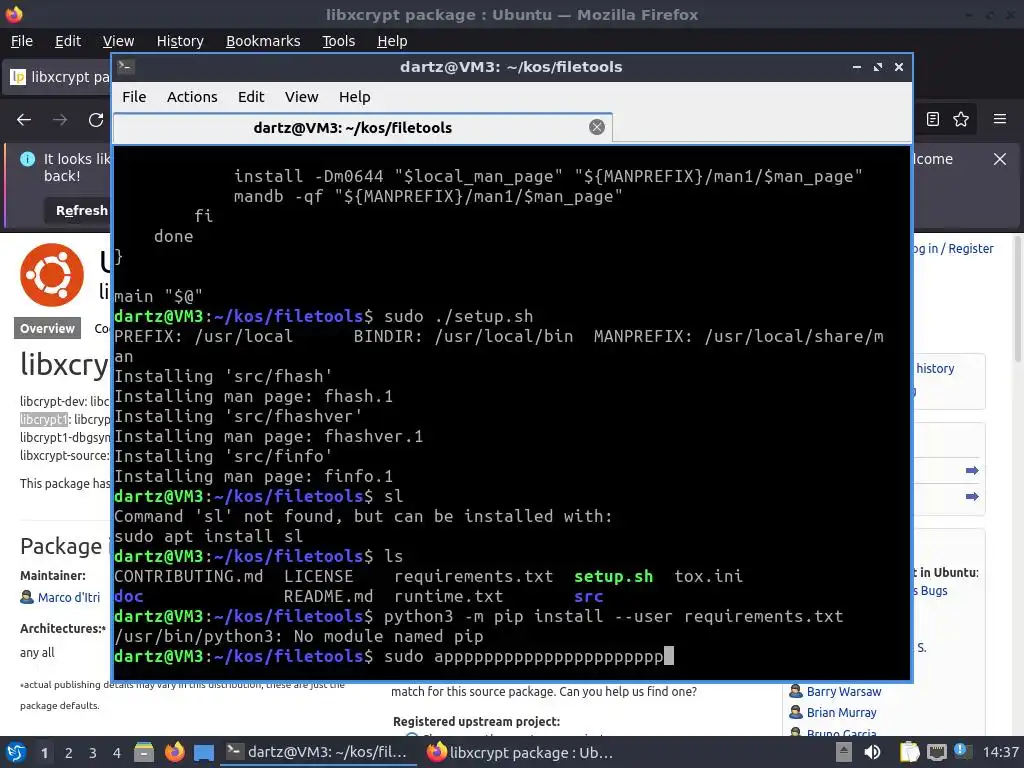Open Firefox History menu
This screenshot has height=768, width=1024.
tap(180, 41)
